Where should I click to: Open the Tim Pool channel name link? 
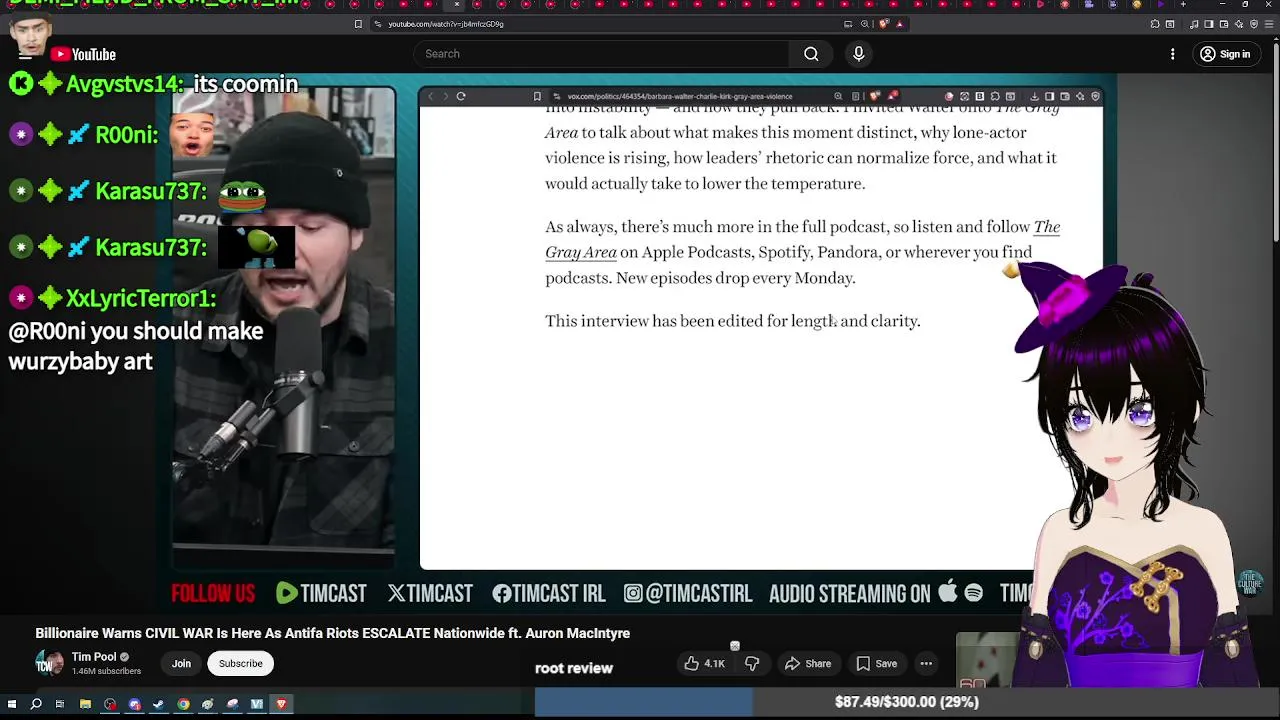pos(94,657)
